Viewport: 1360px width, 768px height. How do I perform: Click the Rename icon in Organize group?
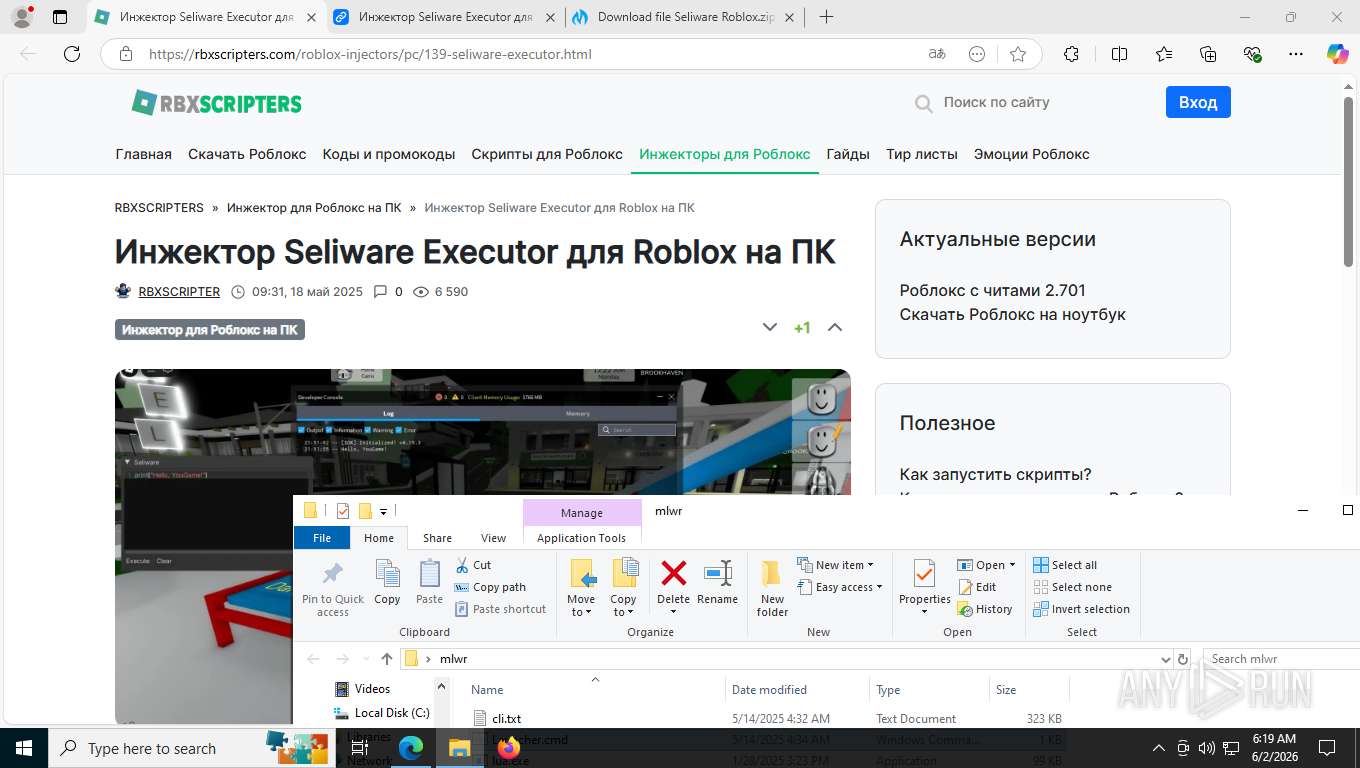pos(718,573)
